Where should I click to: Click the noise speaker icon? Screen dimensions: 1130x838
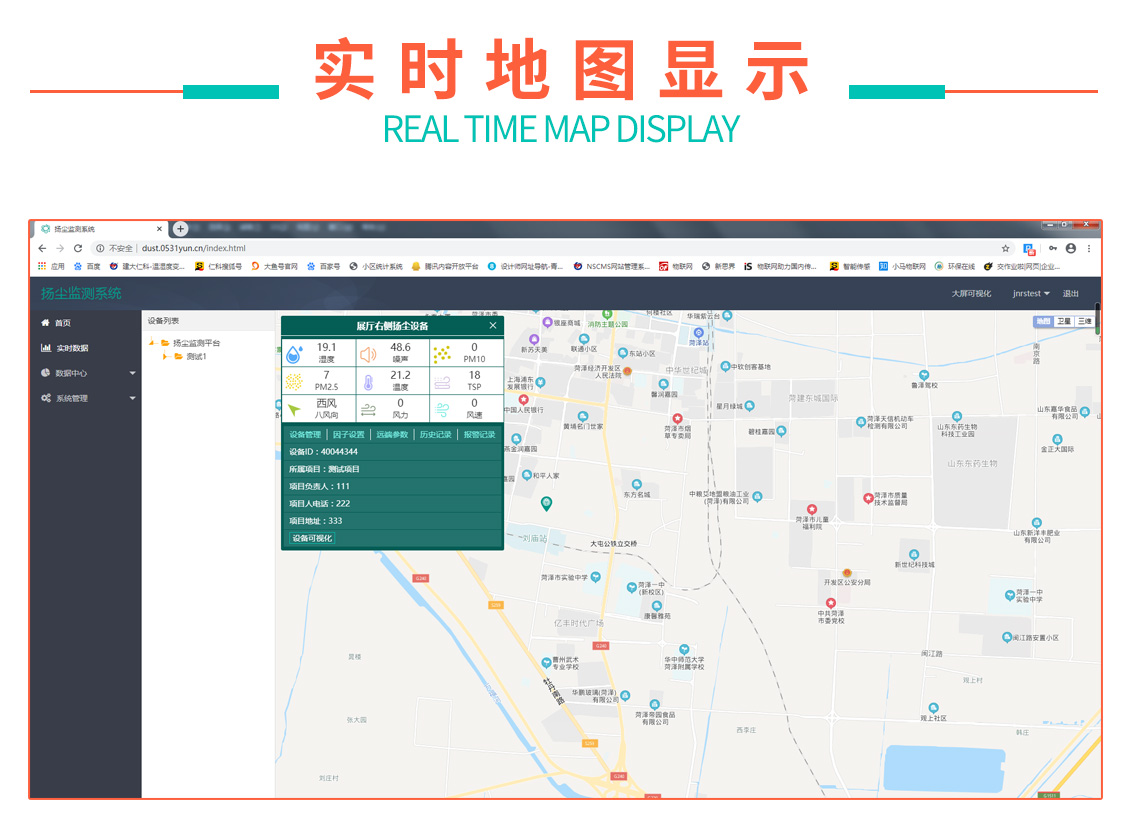pyautogui.click(x=368, y=354)
